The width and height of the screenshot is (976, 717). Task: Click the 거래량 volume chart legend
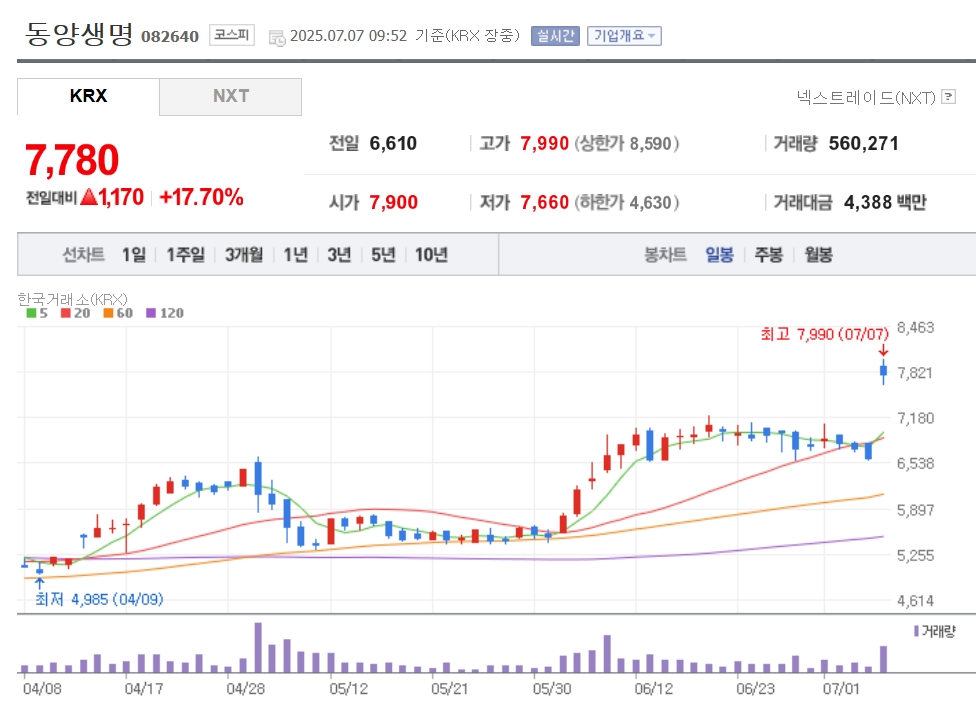tap(934, 632)
